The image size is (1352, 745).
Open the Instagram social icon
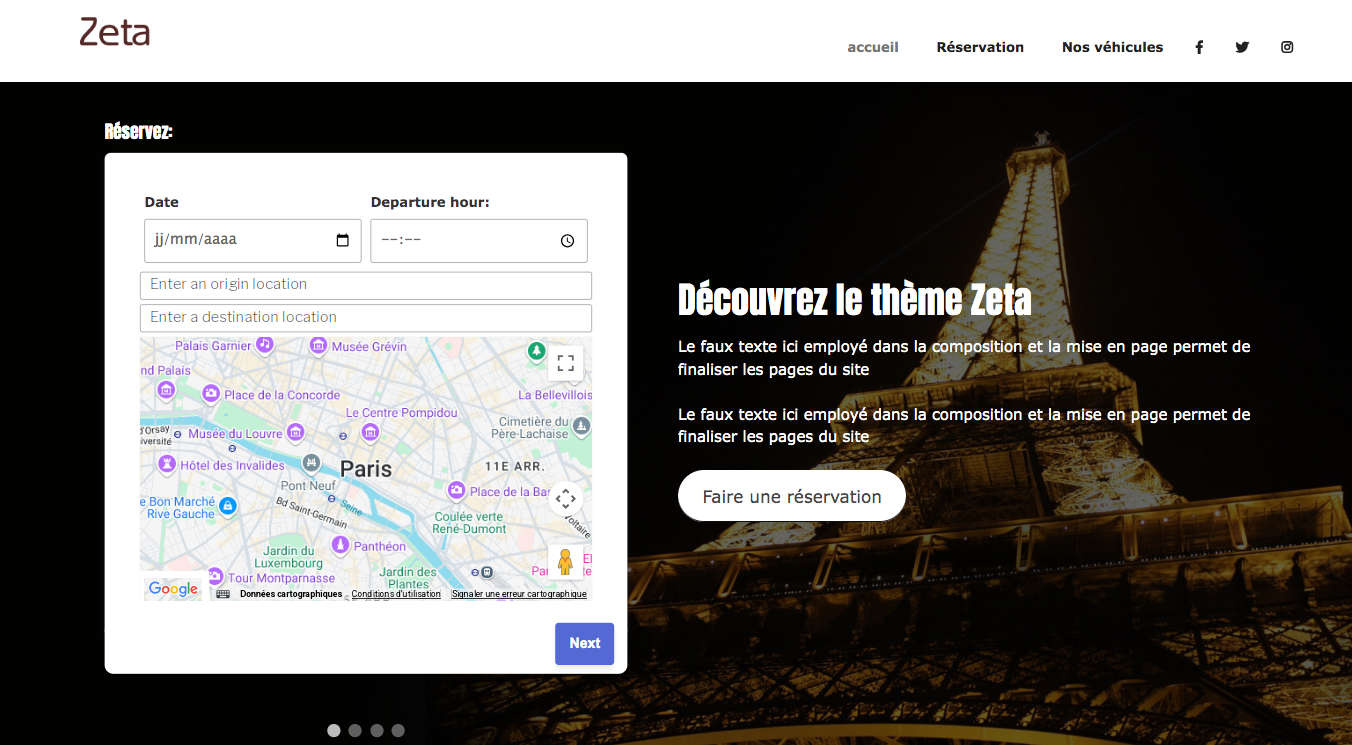coord(1287,47)
